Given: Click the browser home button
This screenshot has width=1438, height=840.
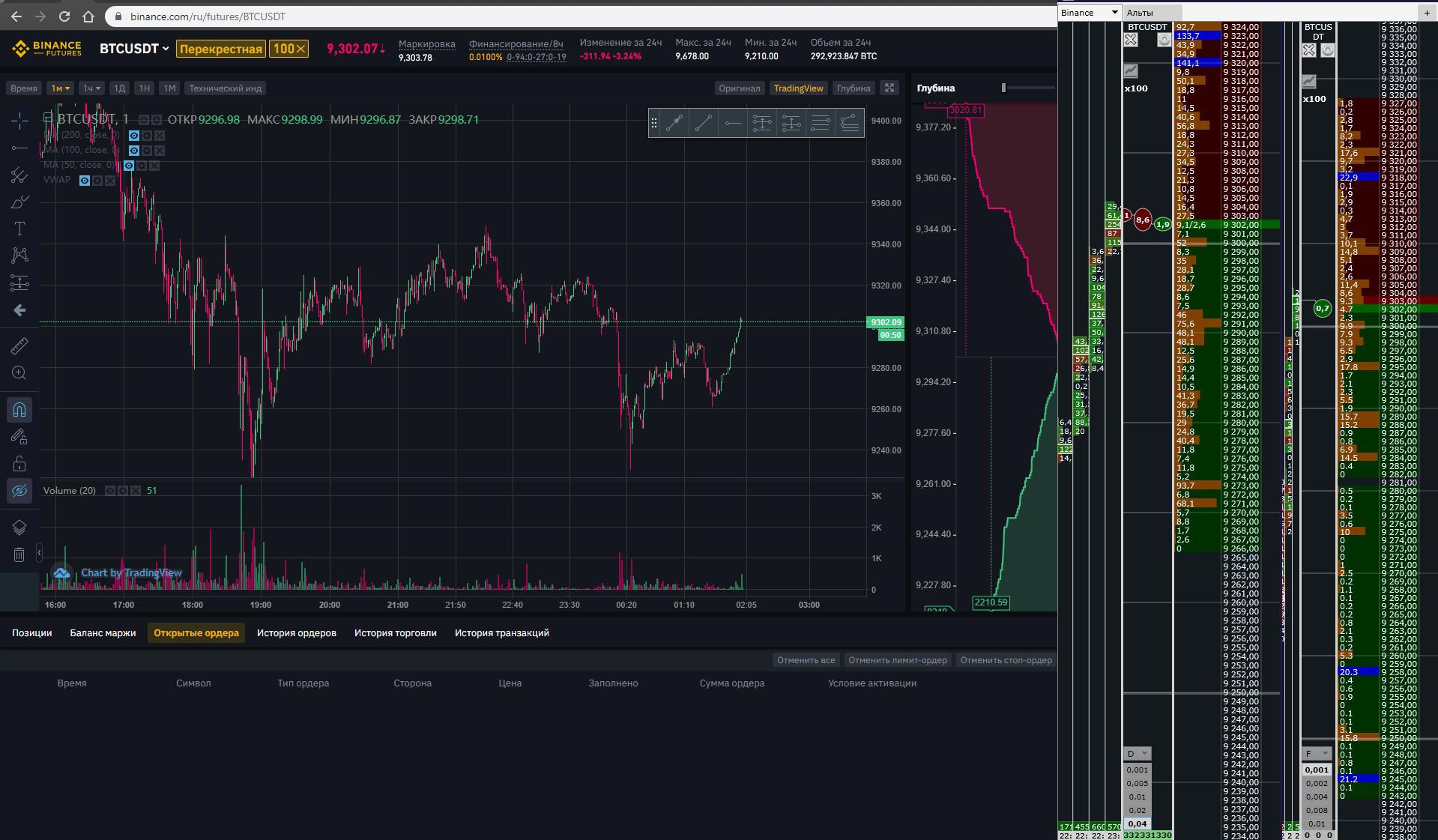Looking at the screenshot, I should pos(88,16).
